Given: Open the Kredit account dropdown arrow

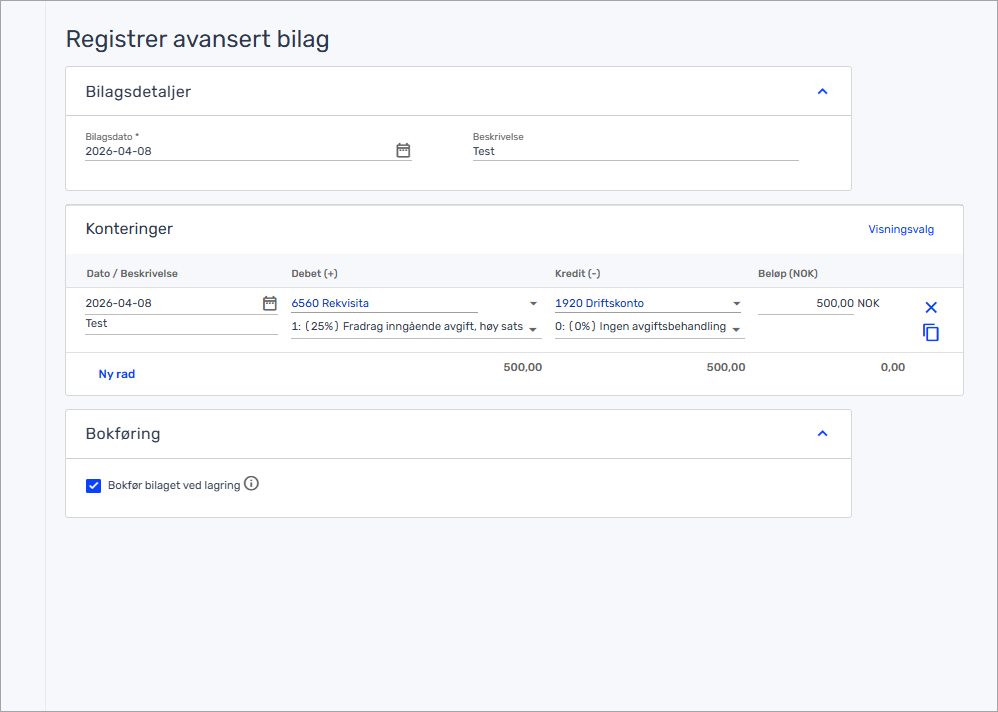Looking at the screenshot, I should (x=736, y=304).
